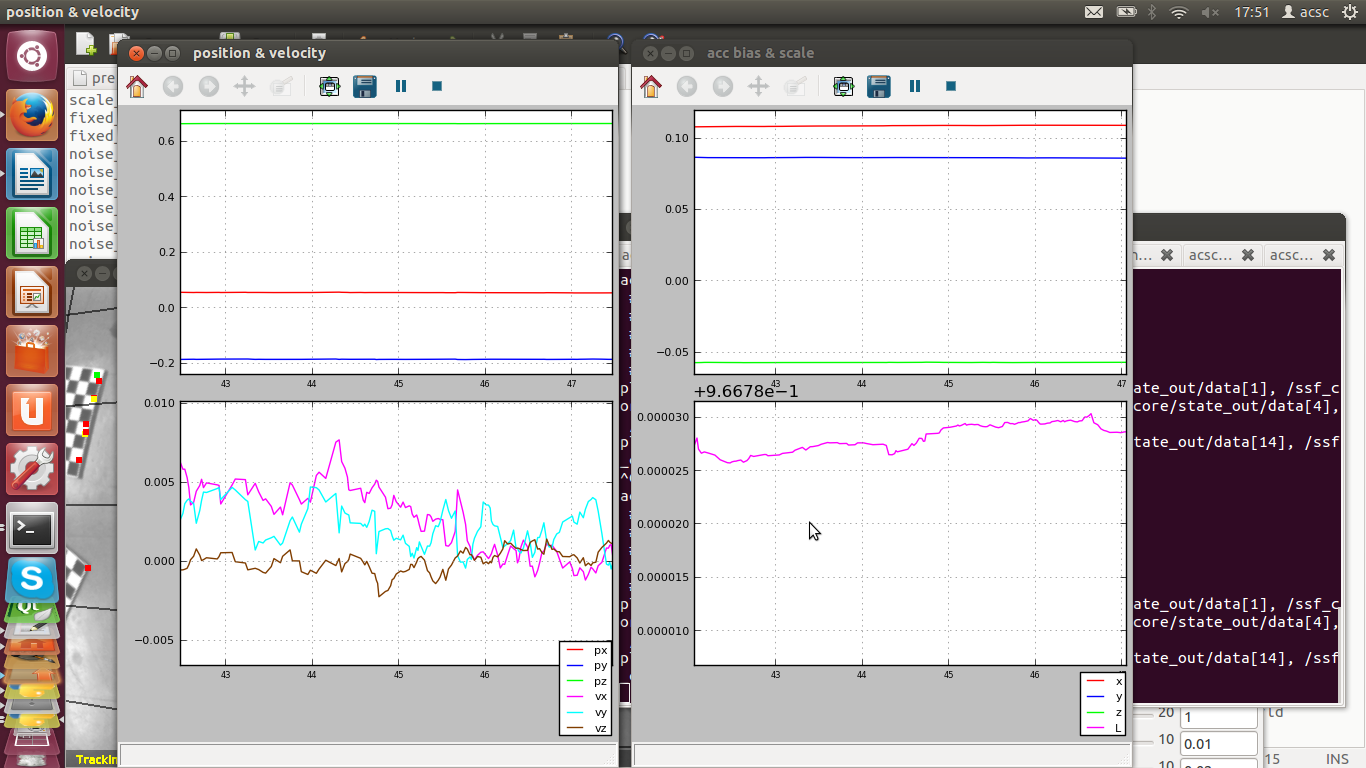This screenshot has width=1366, height=768.
Task: Pause plotting in acc bias & scale window
Action: coord(915,86)
